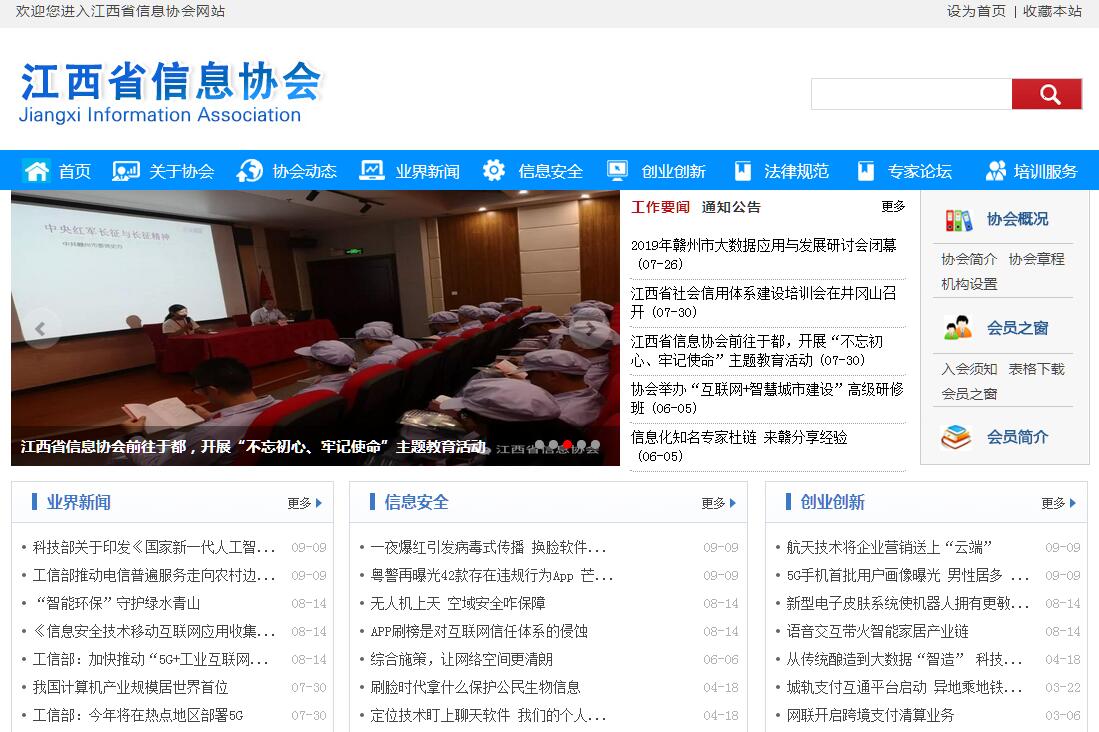Click the gear icon beside 信息安全
The width and height of the screenshot is (1099, 732).
tap(494, 171)
